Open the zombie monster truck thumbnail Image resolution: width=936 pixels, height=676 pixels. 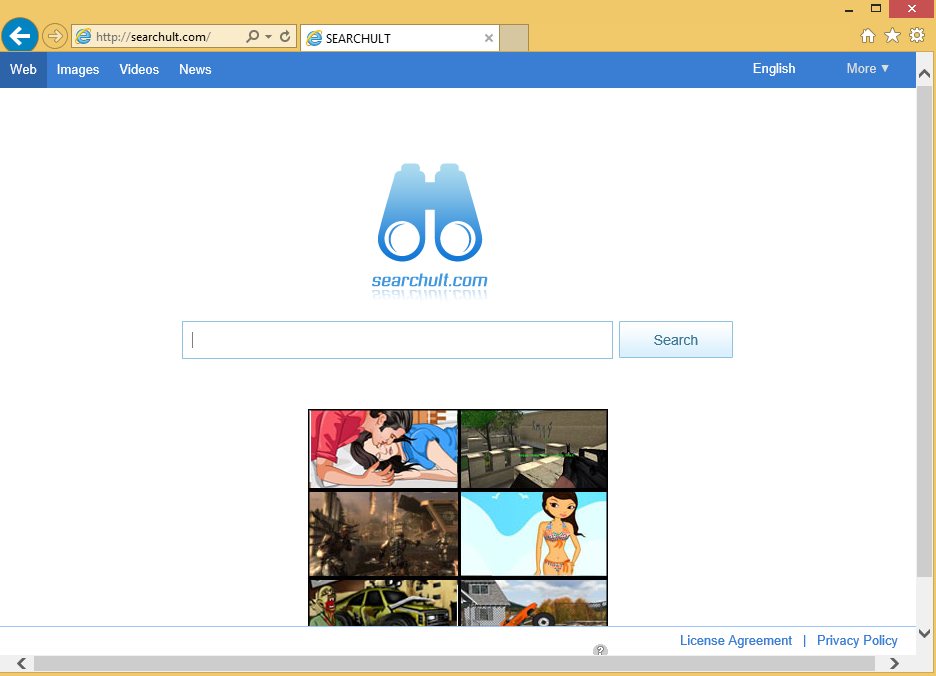[x=383, y=603]
